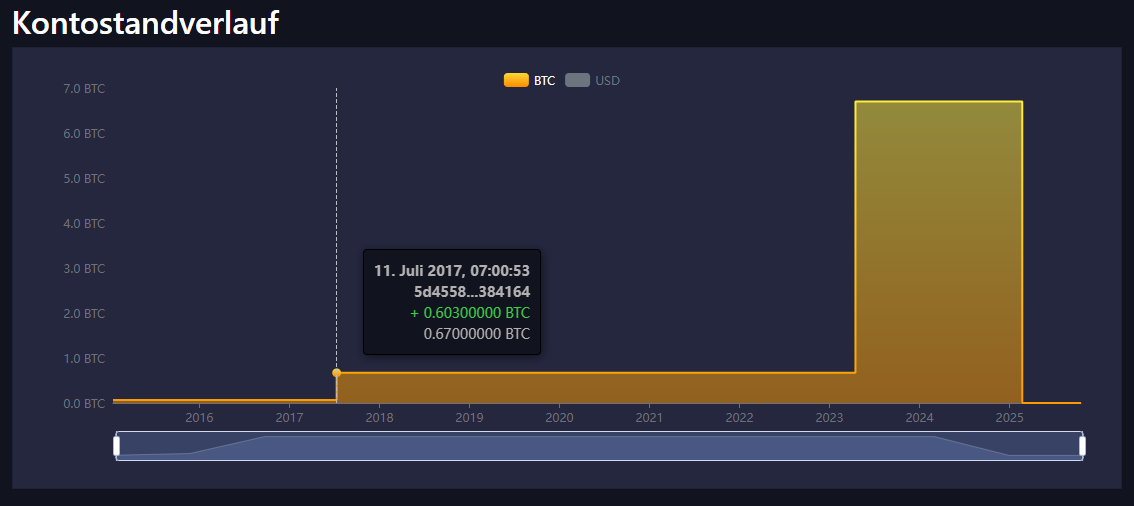Click the 0.67000000 BTC balance in tooltip

[x=476, y=334]
